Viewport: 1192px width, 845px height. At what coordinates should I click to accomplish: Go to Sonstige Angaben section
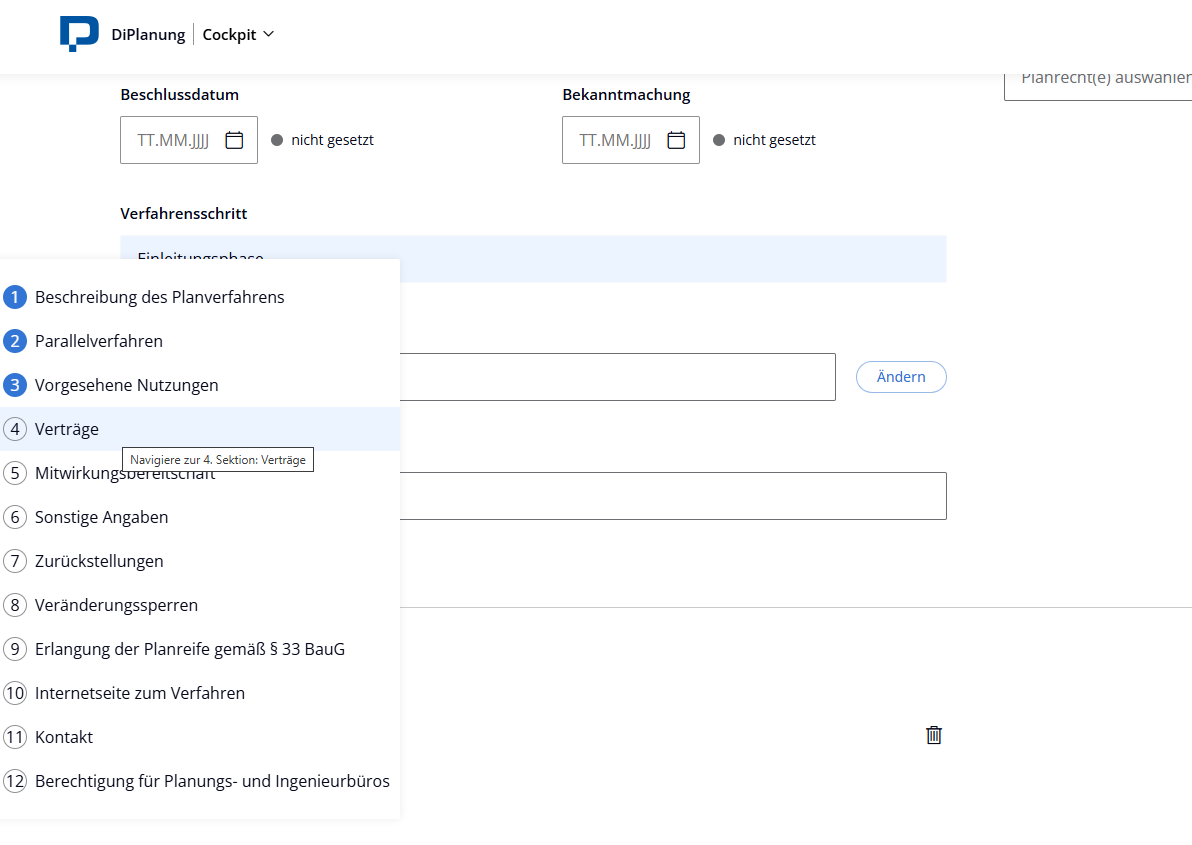pyautogui.click(x=101, y=517)
